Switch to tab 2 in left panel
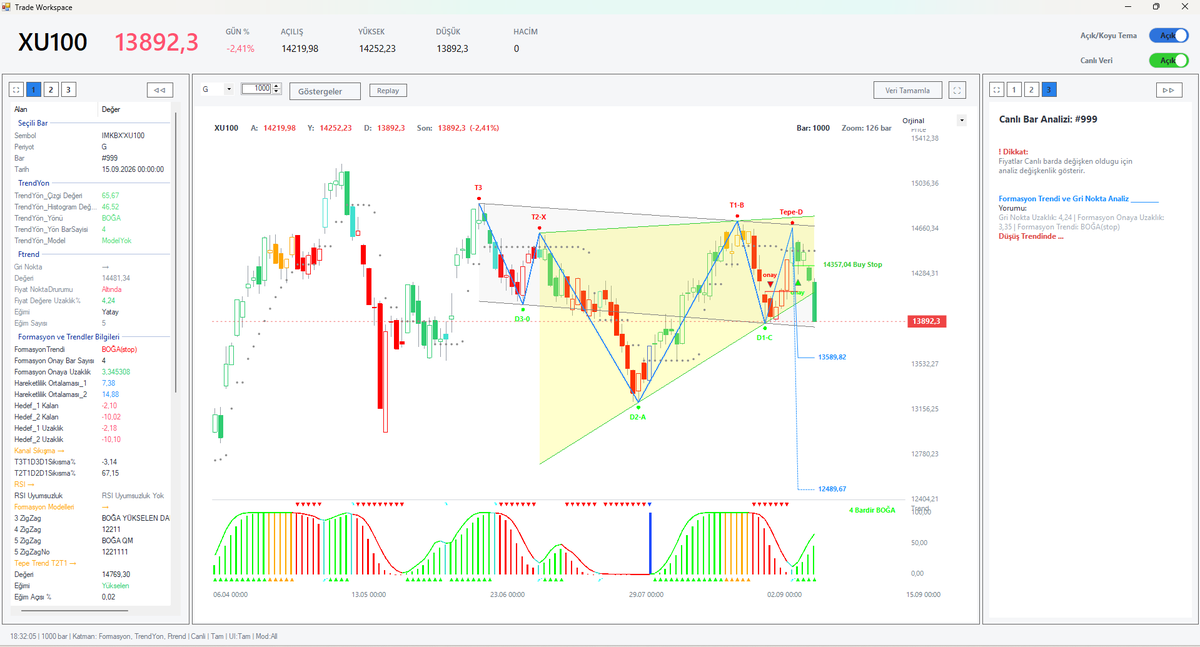 51,90
